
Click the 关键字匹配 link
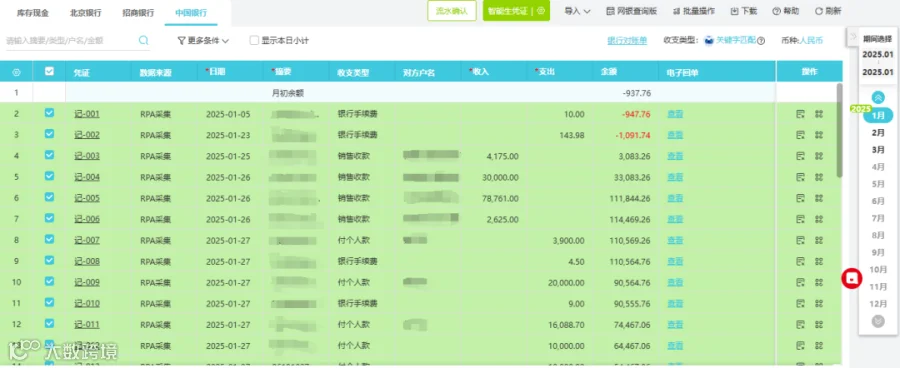click(x=736, y=41)
